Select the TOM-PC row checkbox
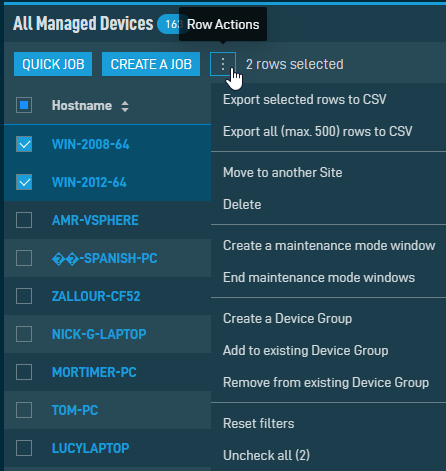This screenshot has width=446, height=471. (x=24, y=410)
